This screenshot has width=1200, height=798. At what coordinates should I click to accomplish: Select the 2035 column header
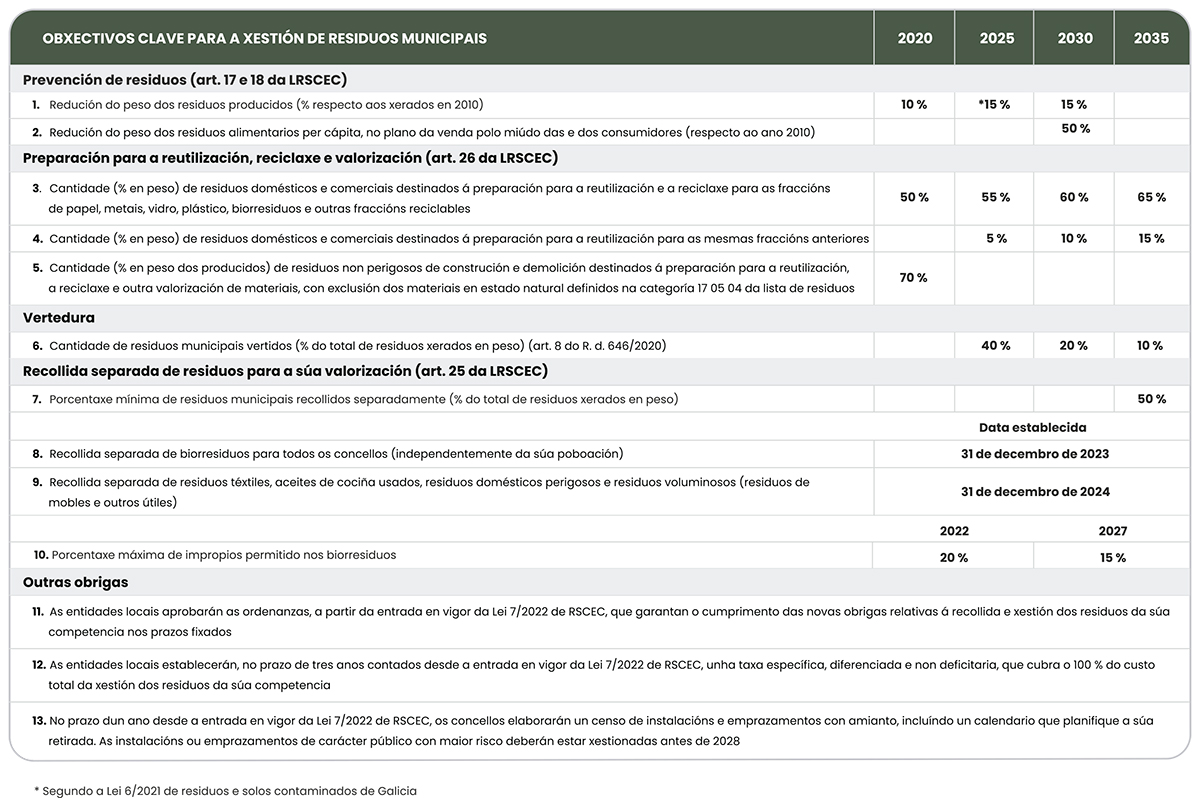1151,38
